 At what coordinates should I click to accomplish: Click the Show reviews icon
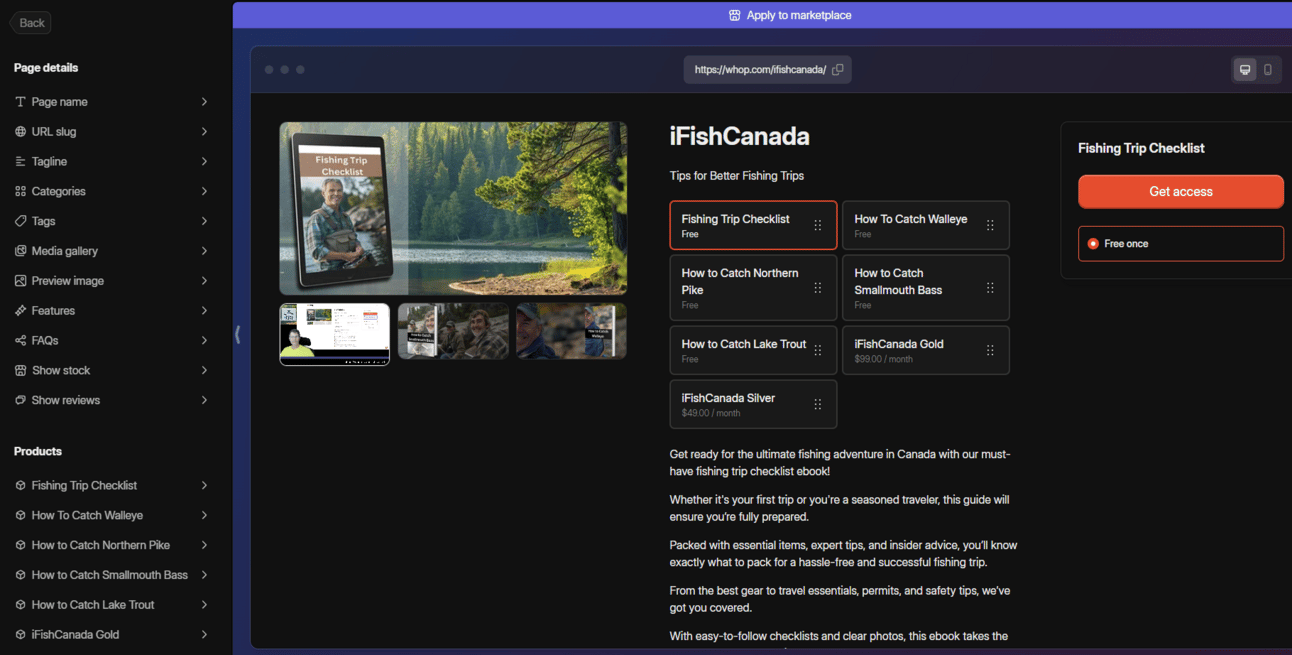[20, 400]
